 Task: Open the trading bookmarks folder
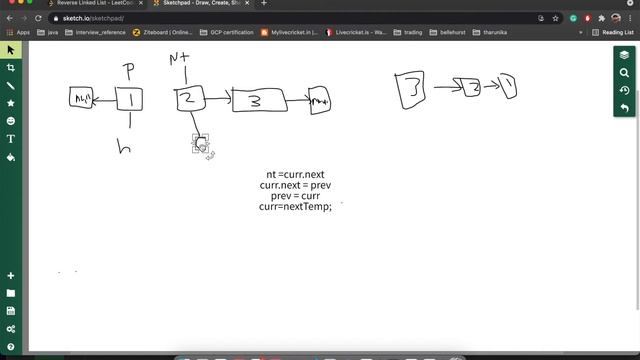pyautogui.click(x=408, y=32)
